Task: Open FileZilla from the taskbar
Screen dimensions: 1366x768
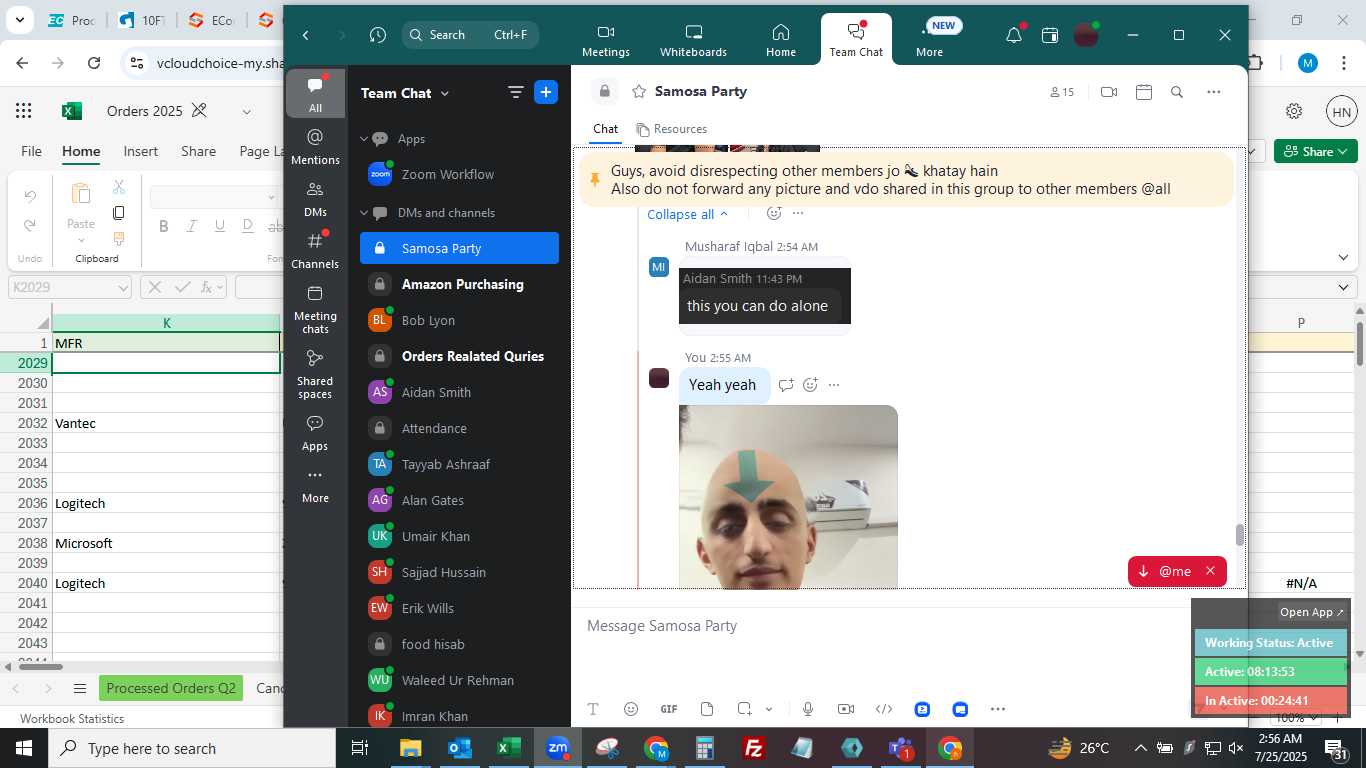Action: pyautogui.click(x=754, y=748)
